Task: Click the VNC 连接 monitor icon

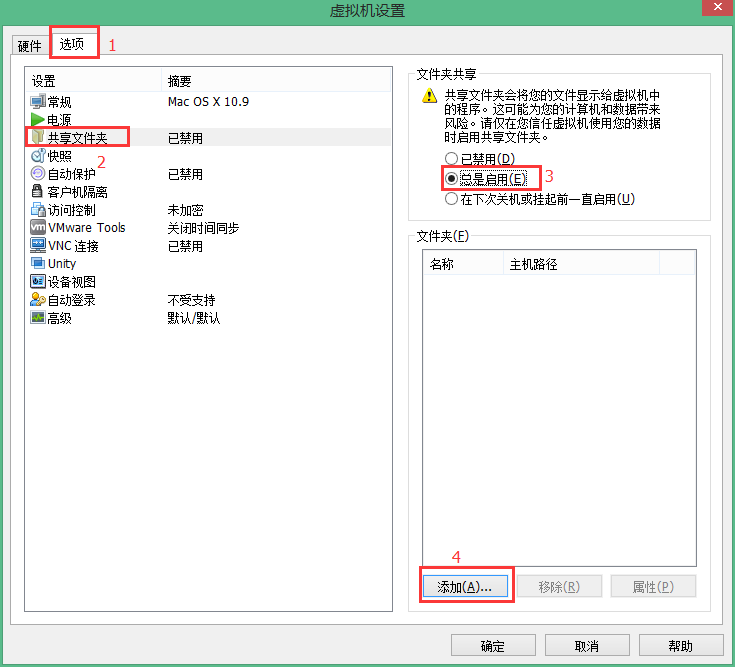Action: click(38, 245)
